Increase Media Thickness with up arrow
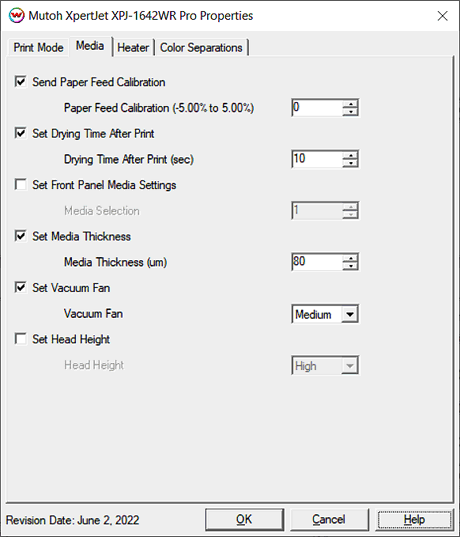The width and height of the screenshot is (460, 537). point(350,258)
